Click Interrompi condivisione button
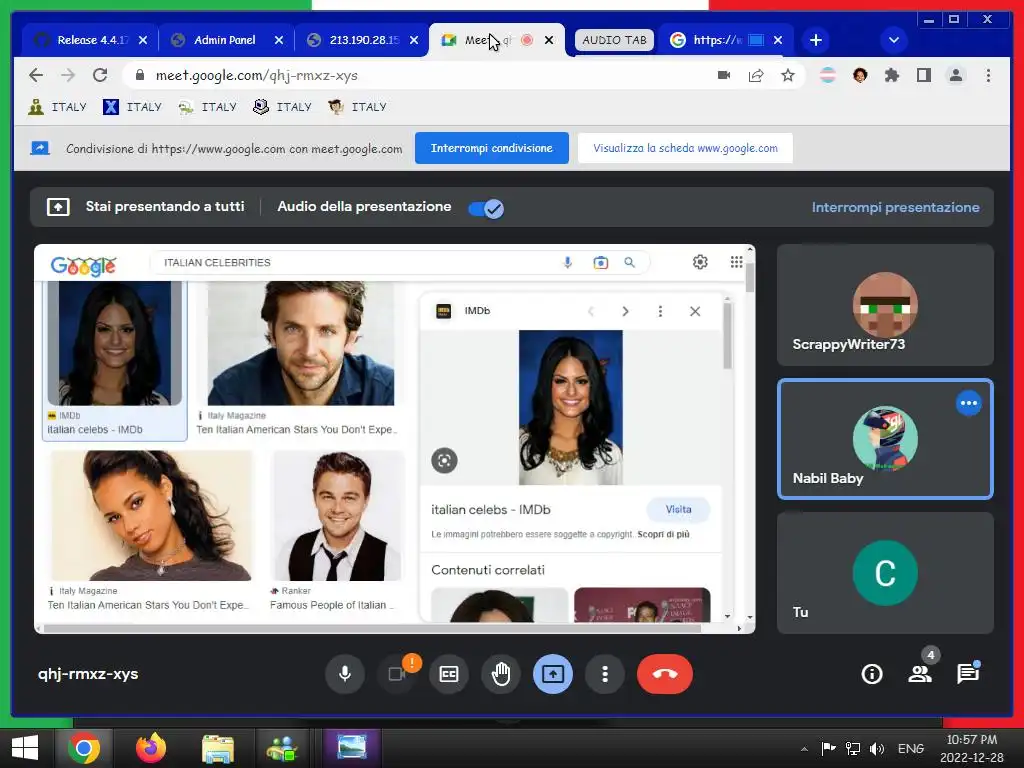The width and height of the screenshot is (1024, 768). (492, 148)
